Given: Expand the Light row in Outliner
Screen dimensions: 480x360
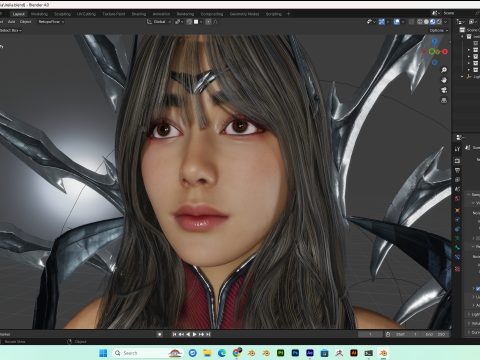Looking at the screenshot, I should coord(462,77).
